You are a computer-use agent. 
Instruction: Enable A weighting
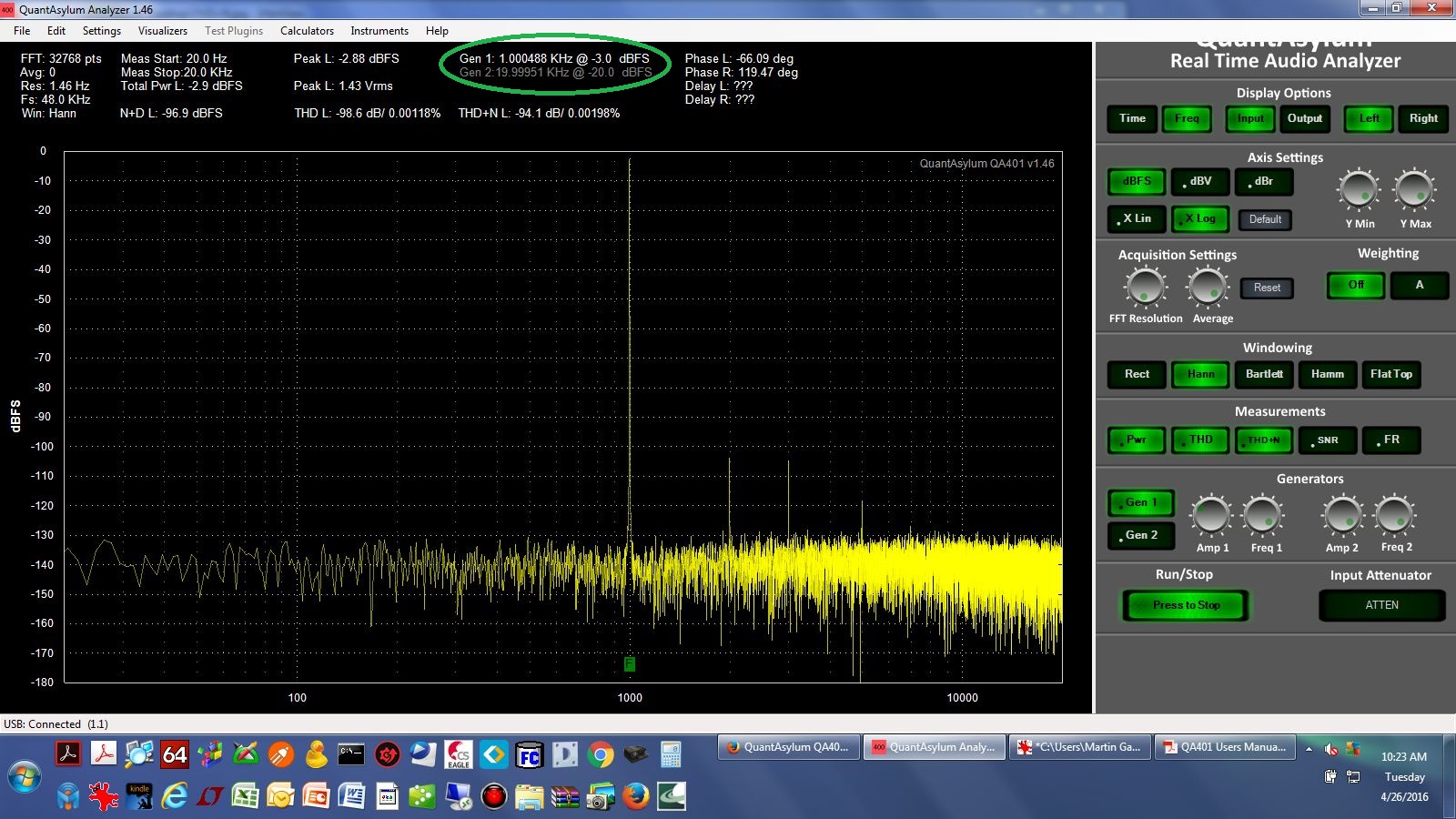(x=1419, y=285)
